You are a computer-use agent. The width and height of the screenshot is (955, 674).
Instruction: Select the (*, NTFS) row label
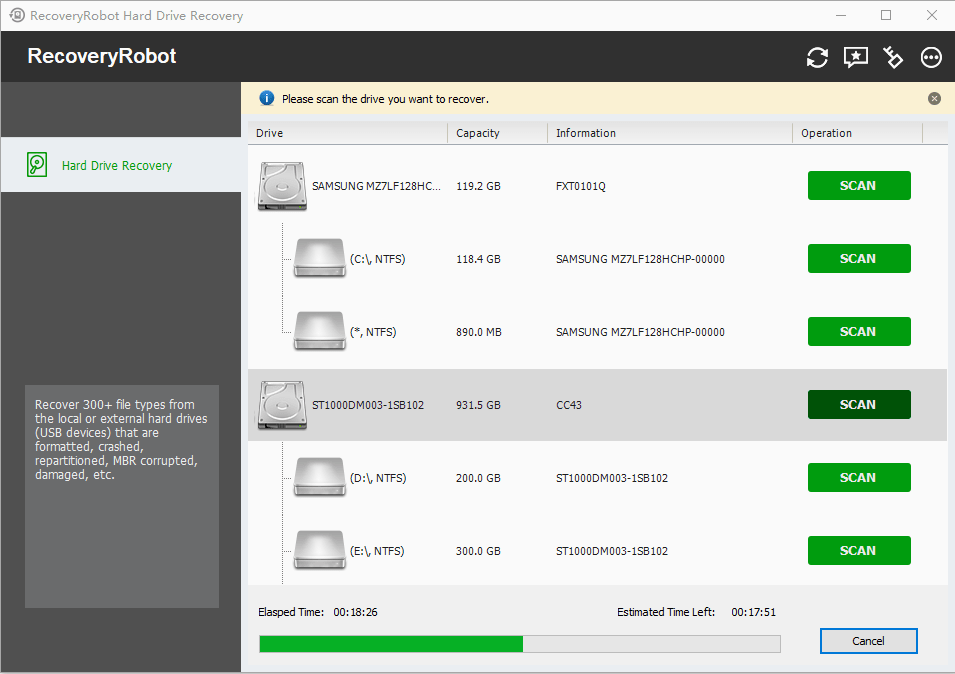click(373, 332)
